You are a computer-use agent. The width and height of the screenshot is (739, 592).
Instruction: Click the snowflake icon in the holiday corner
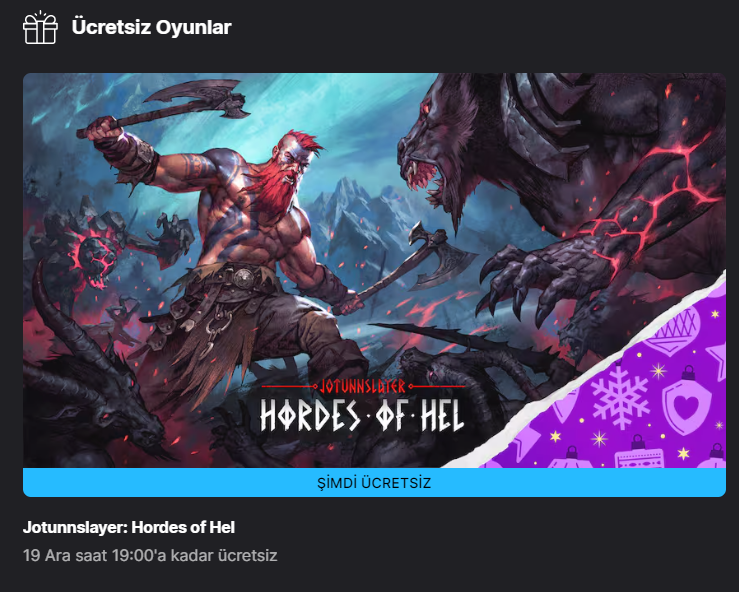point(619,397)
